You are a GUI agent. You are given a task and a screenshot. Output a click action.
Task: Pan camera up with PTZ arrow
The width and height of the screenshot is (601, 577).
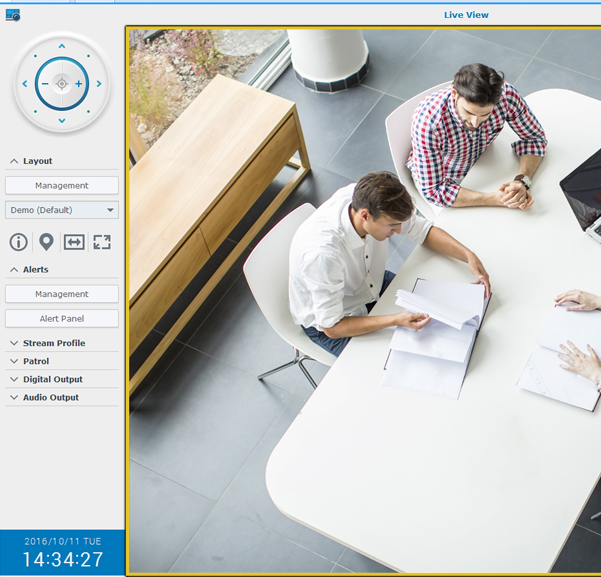62,46
